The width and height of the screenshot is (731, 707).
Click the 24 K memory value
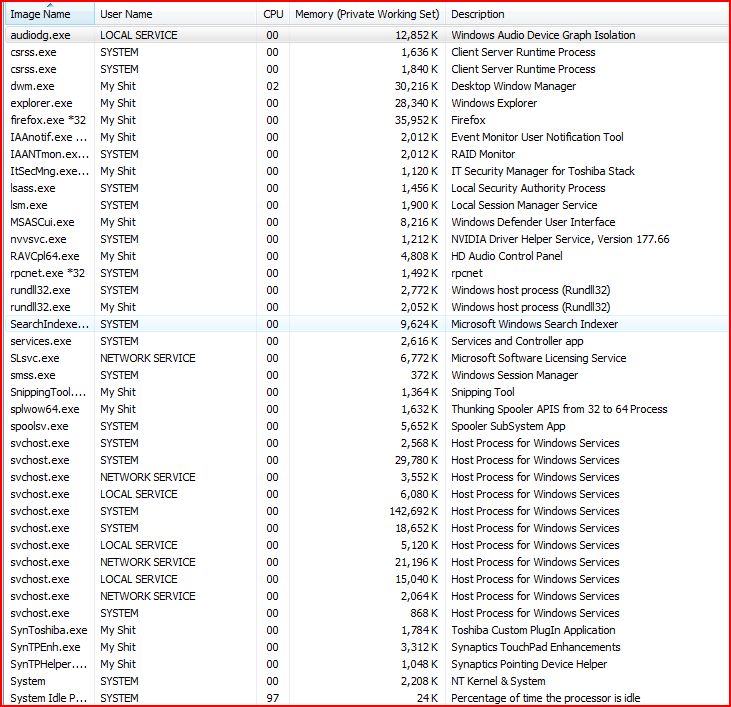pos(428,698)
